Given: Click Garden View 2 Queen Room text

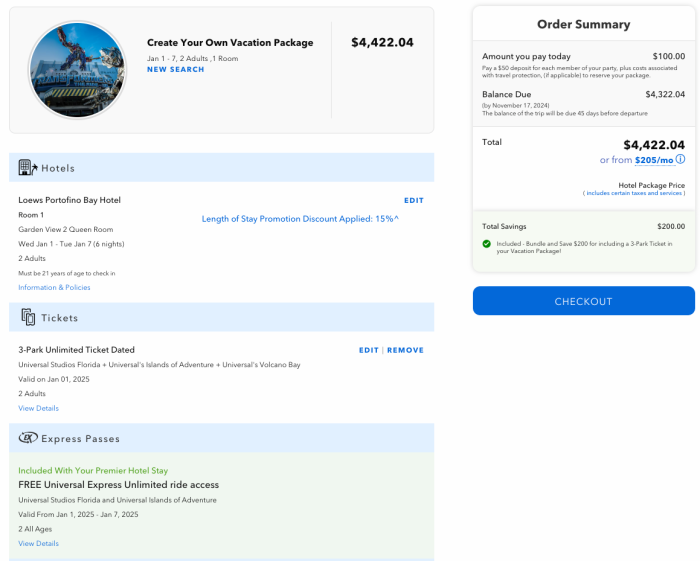Looking at the screenshot, I should coord(66,229).
